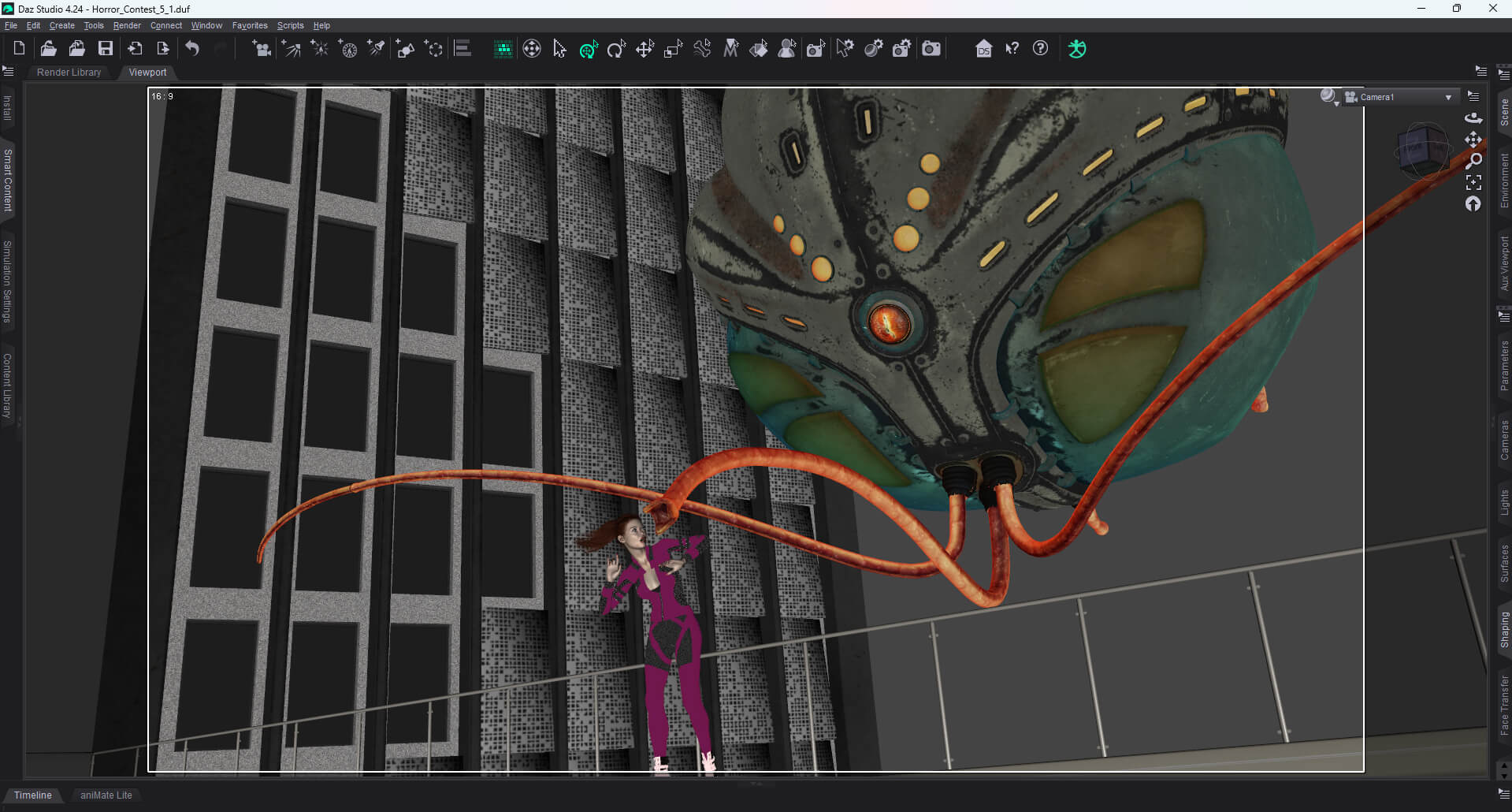Open the Render Settings camera-gear icon
The width and height of the screenshot is (1512, 812).
[x=901, y=49]
